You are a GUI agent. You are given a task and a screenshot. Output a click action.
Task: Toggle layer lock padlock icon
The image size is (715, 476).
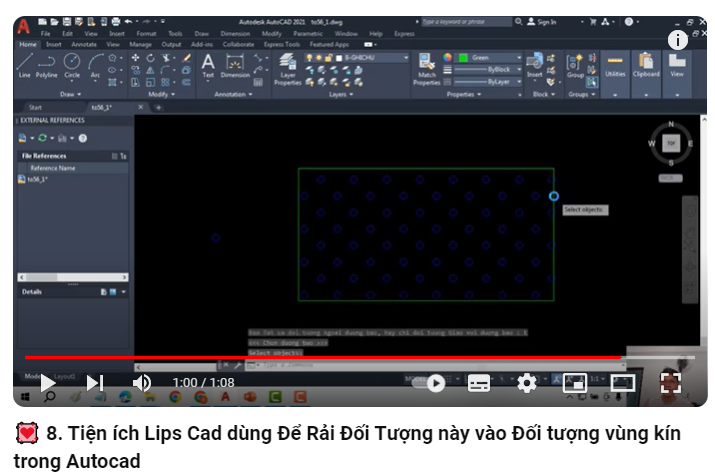pyautogui.click(x=328, y=58)
